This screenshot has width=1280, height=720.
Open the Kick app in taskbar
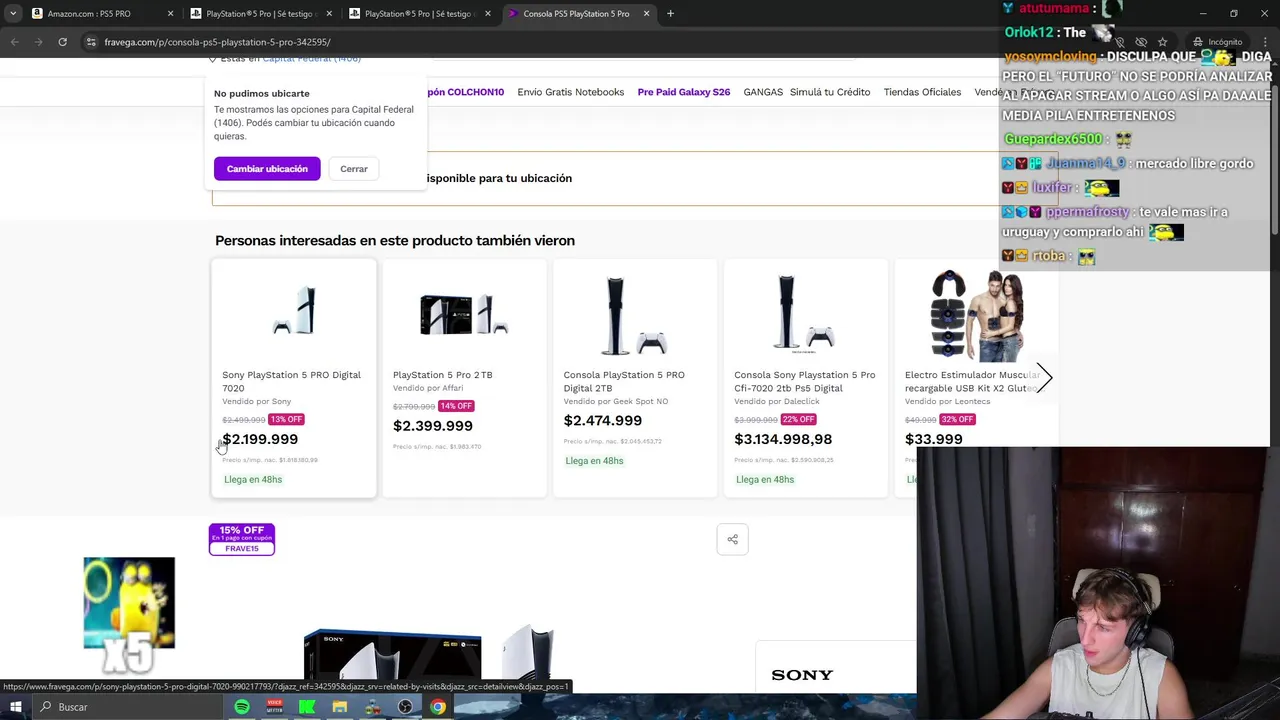(307, 707)
